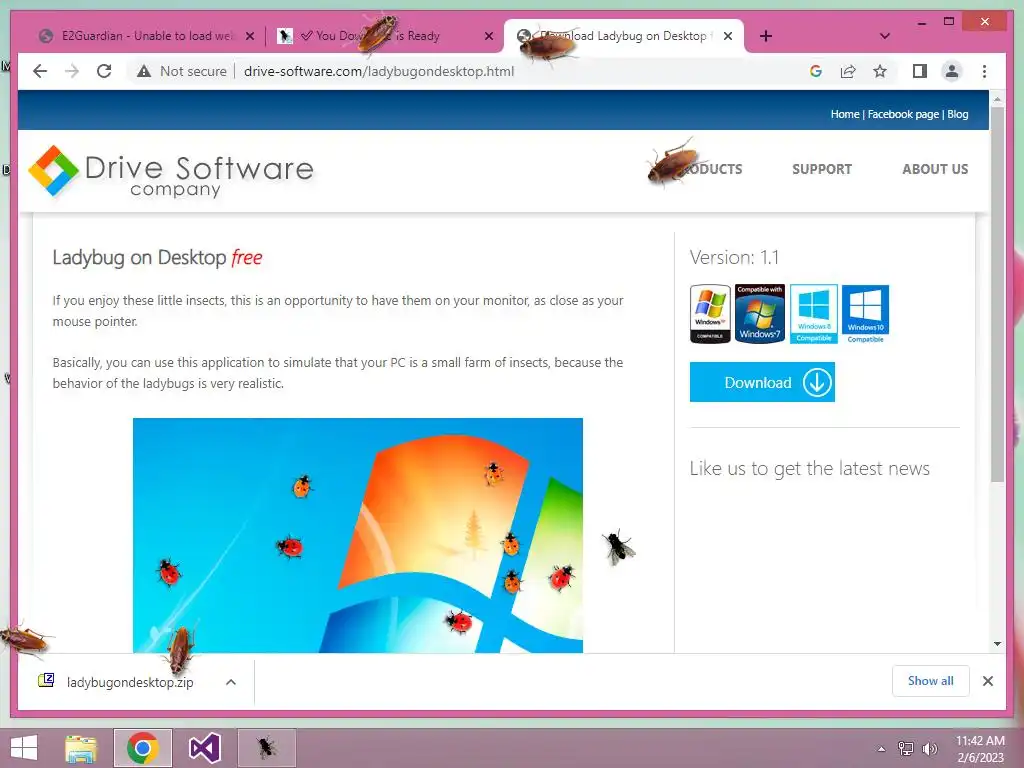Click the address bar URL drive-software.com
The width and height of the screenshot is (1024, 768).
pyautogui.click(x=379, y=71)
